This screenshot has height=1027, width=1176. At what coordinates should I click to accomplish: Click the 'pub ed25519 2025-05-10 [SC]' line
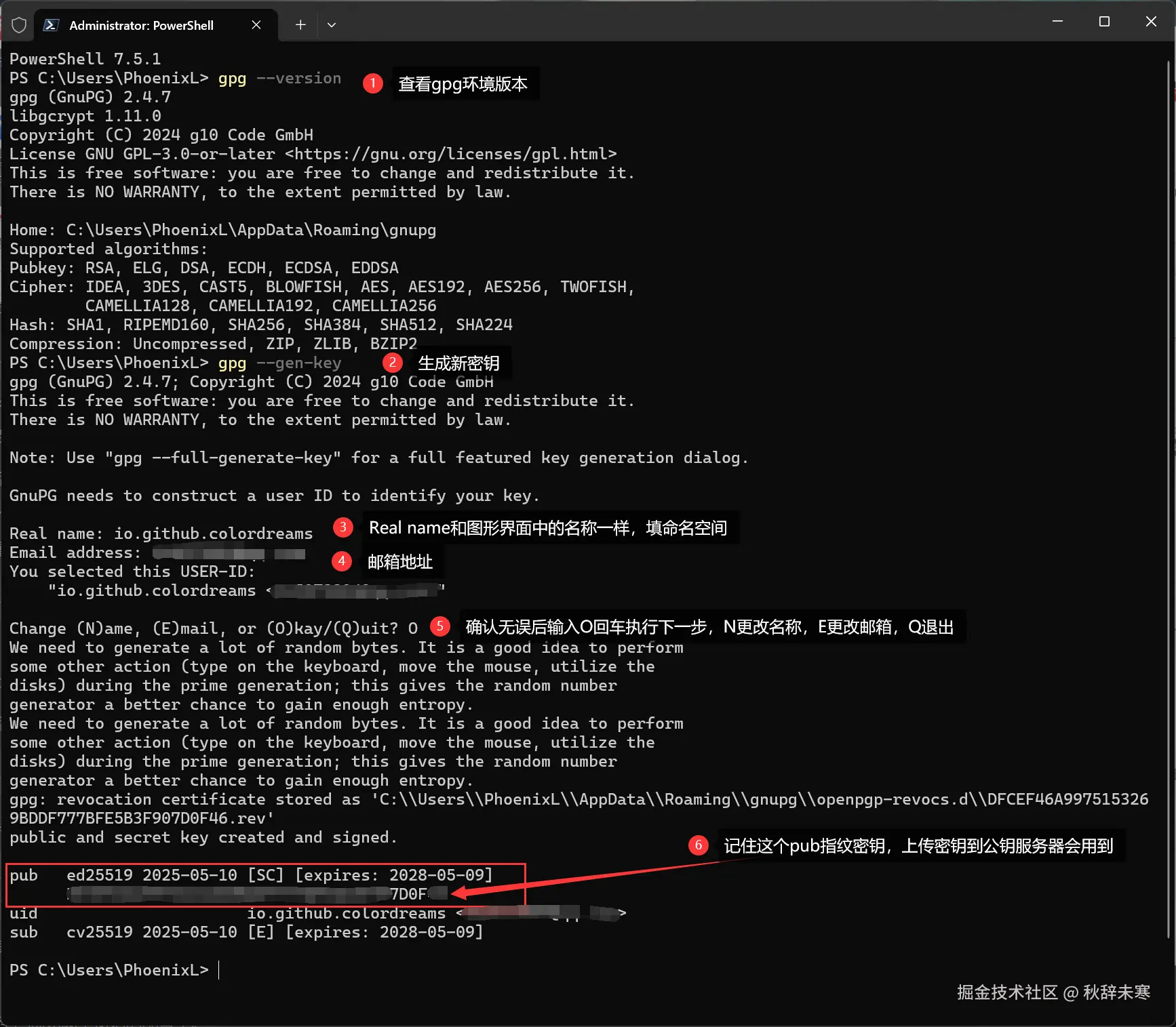252,875
